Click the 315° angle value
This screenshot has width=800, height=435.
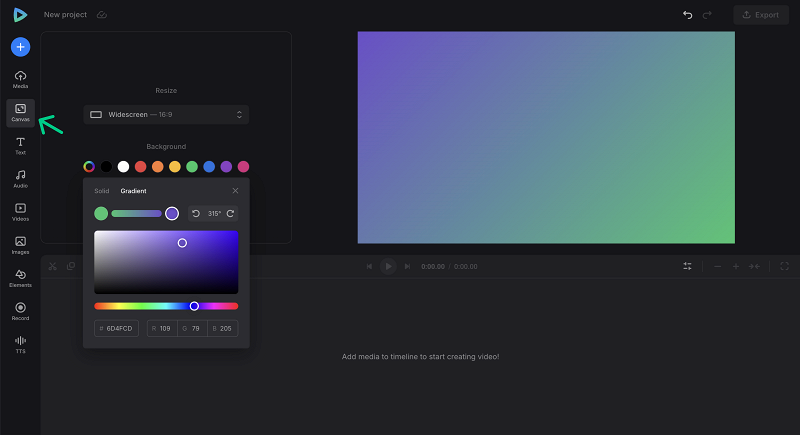214,214
